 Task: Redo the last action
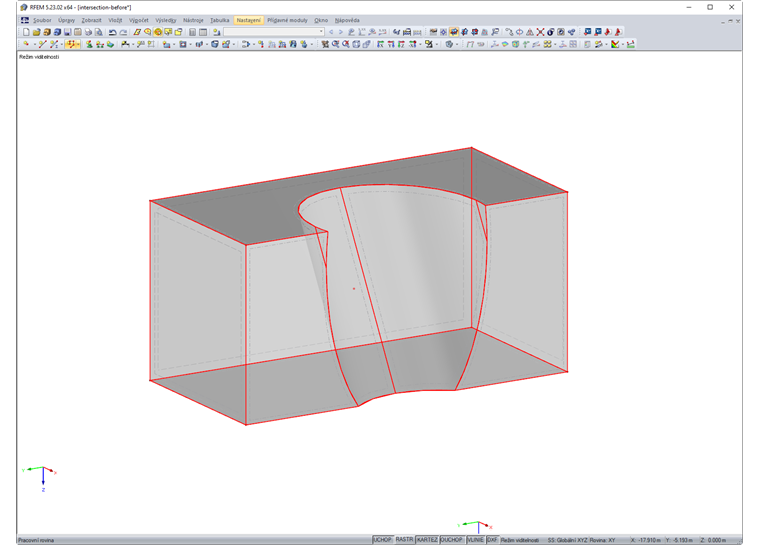(x=123, y=32)
